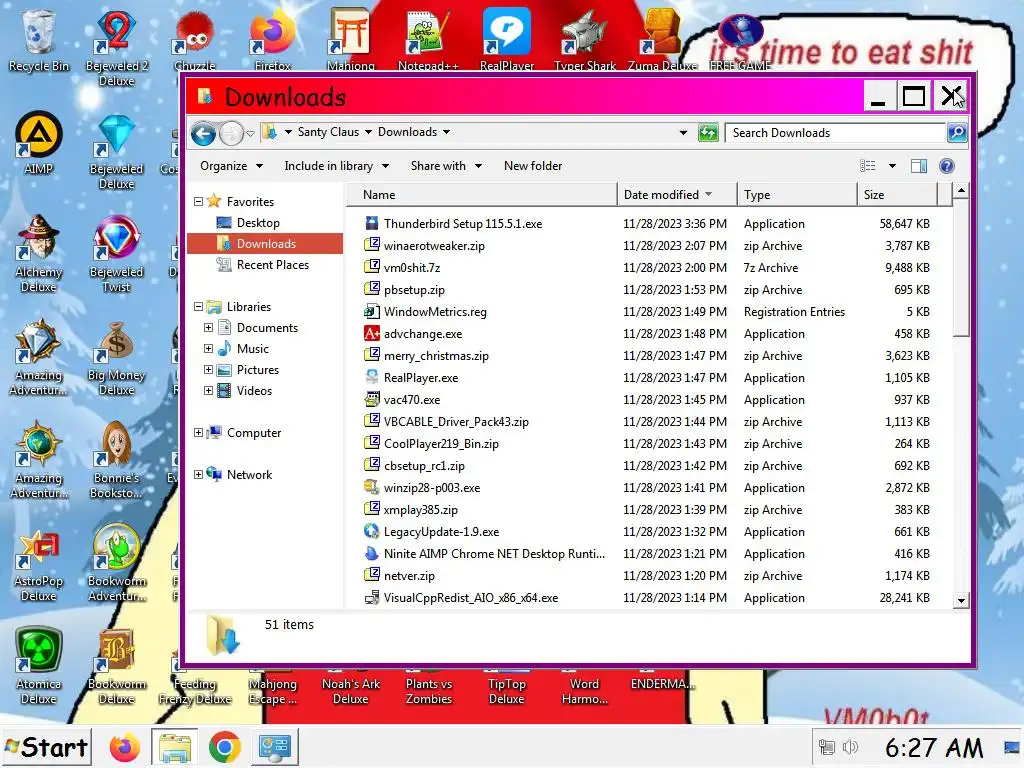Select Videos library in navigation pane
This screenshot has width=1024, height=768.
(x=254, y=391)
